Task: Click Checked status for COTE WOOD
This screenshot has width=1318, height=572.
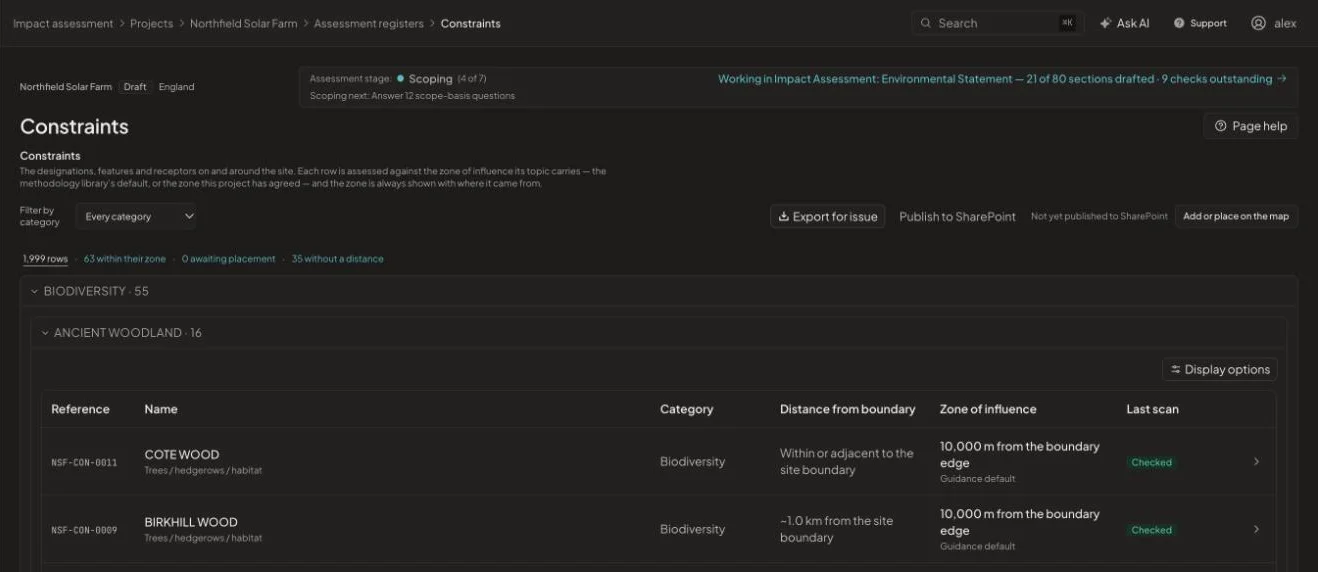Action: [x=1151, y=463]
